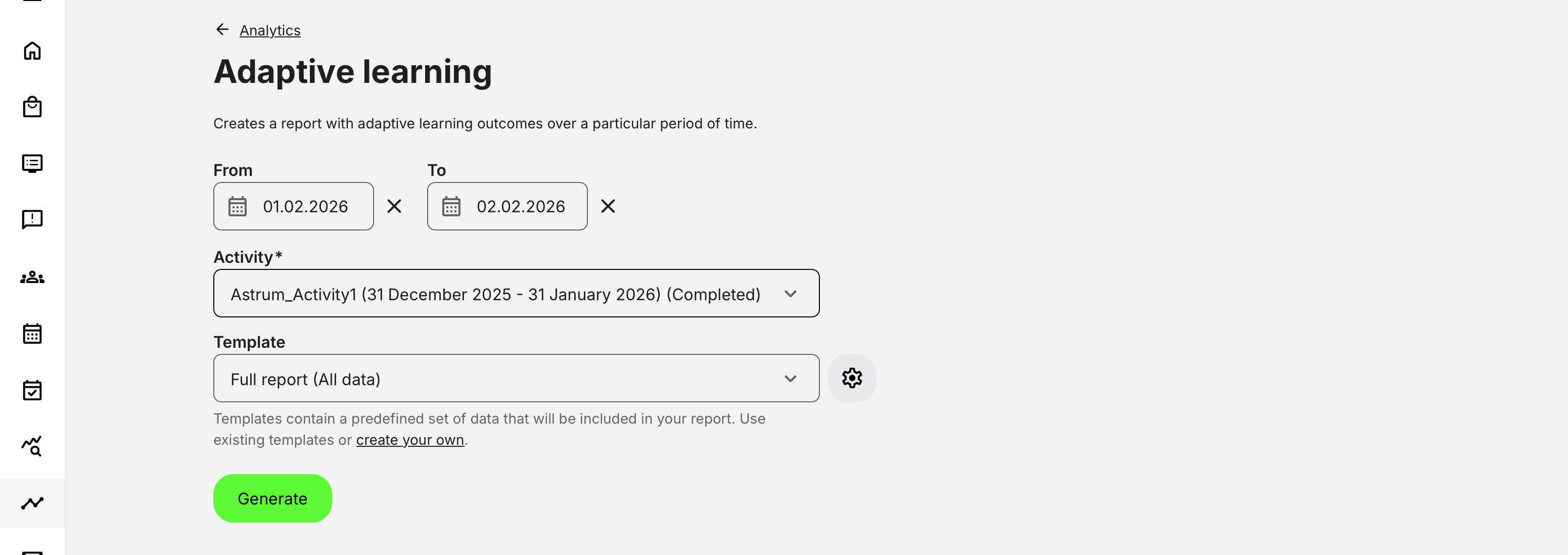The width and height of the screenshot is (1568, 555).
Task: Clear the To date with the X
Action: pos(608,206)
